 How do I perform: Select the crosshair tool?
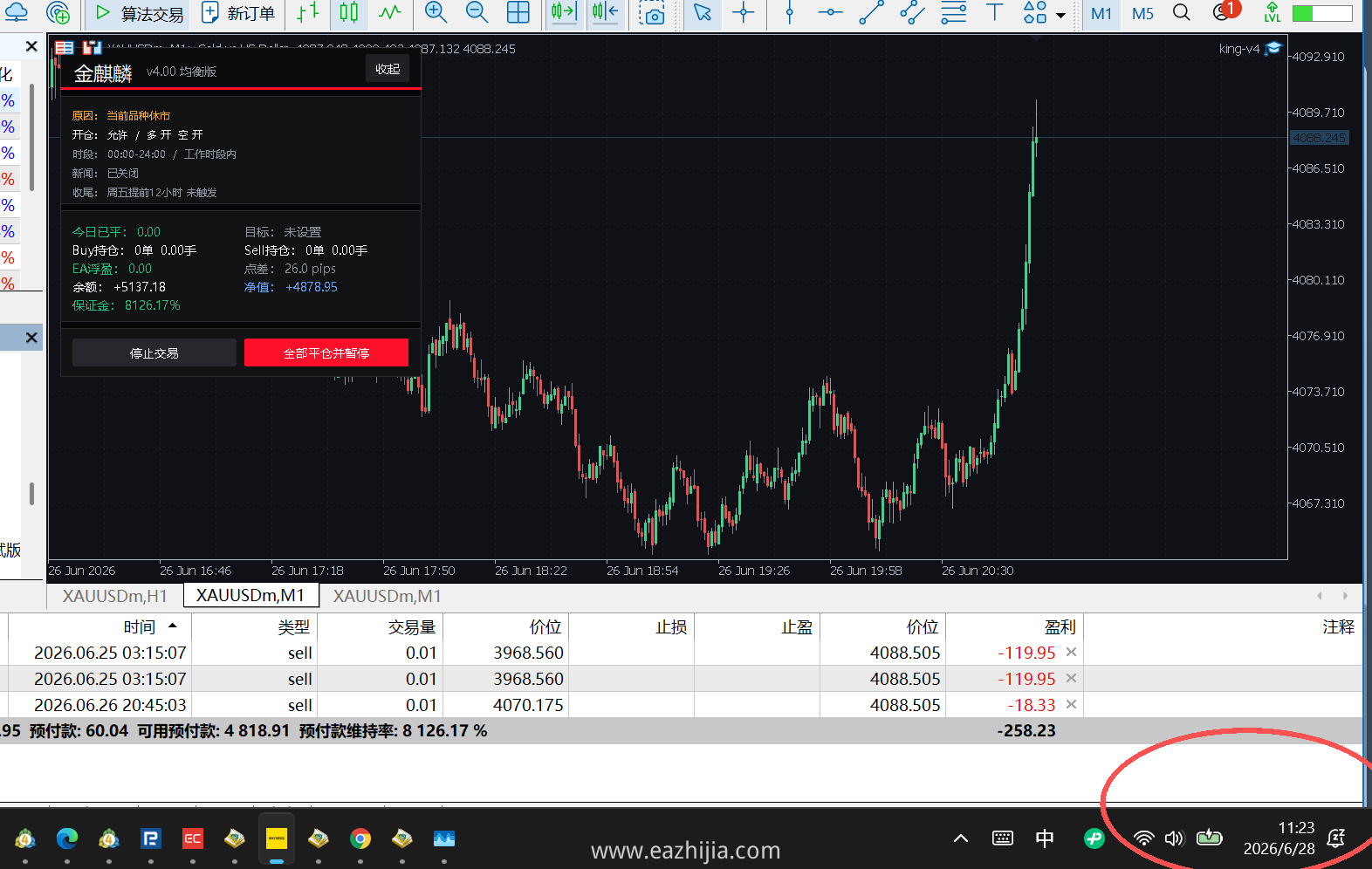coord(744,12)
